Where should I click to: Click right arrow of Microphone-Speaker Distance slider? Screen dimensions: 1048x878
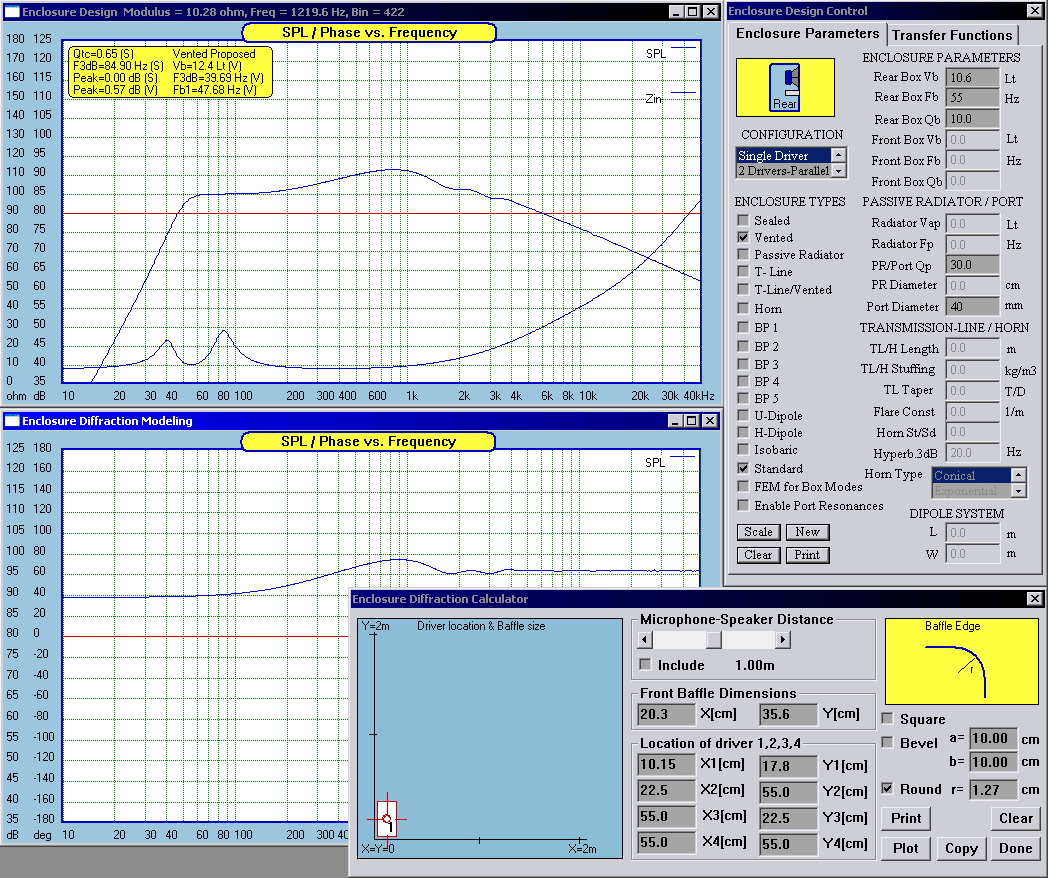785,640
